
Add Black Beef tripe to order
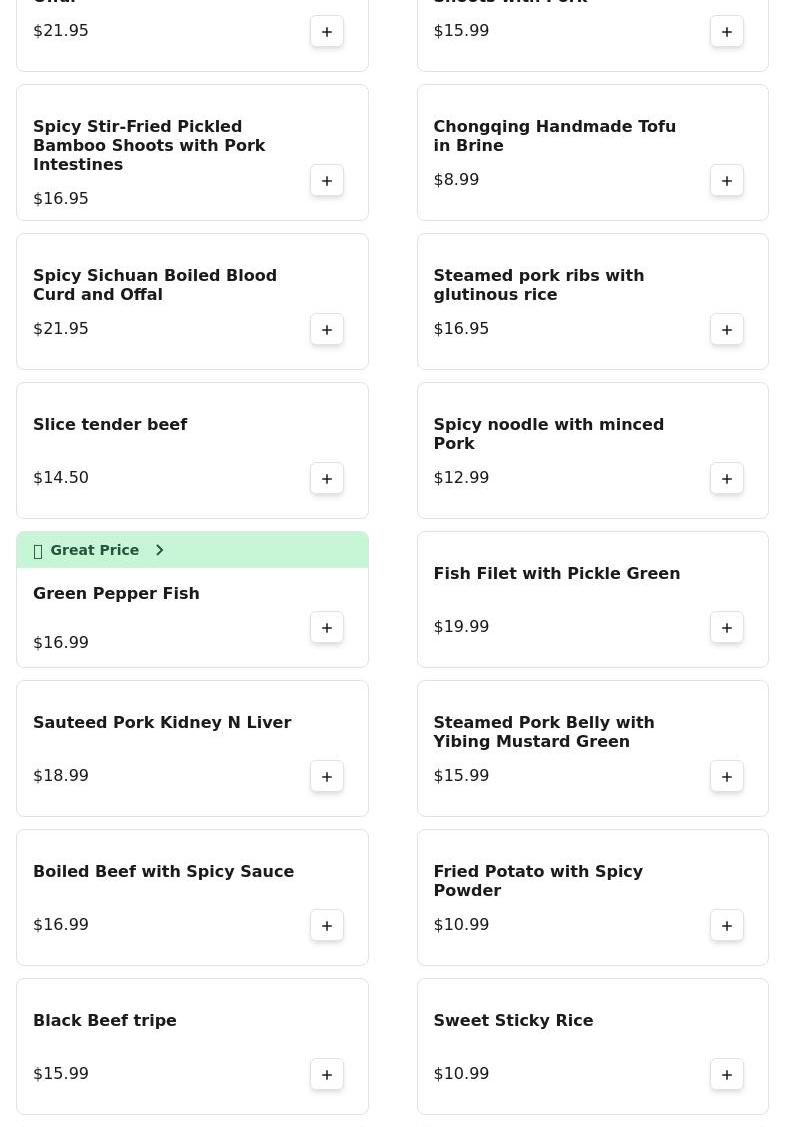327,1075
